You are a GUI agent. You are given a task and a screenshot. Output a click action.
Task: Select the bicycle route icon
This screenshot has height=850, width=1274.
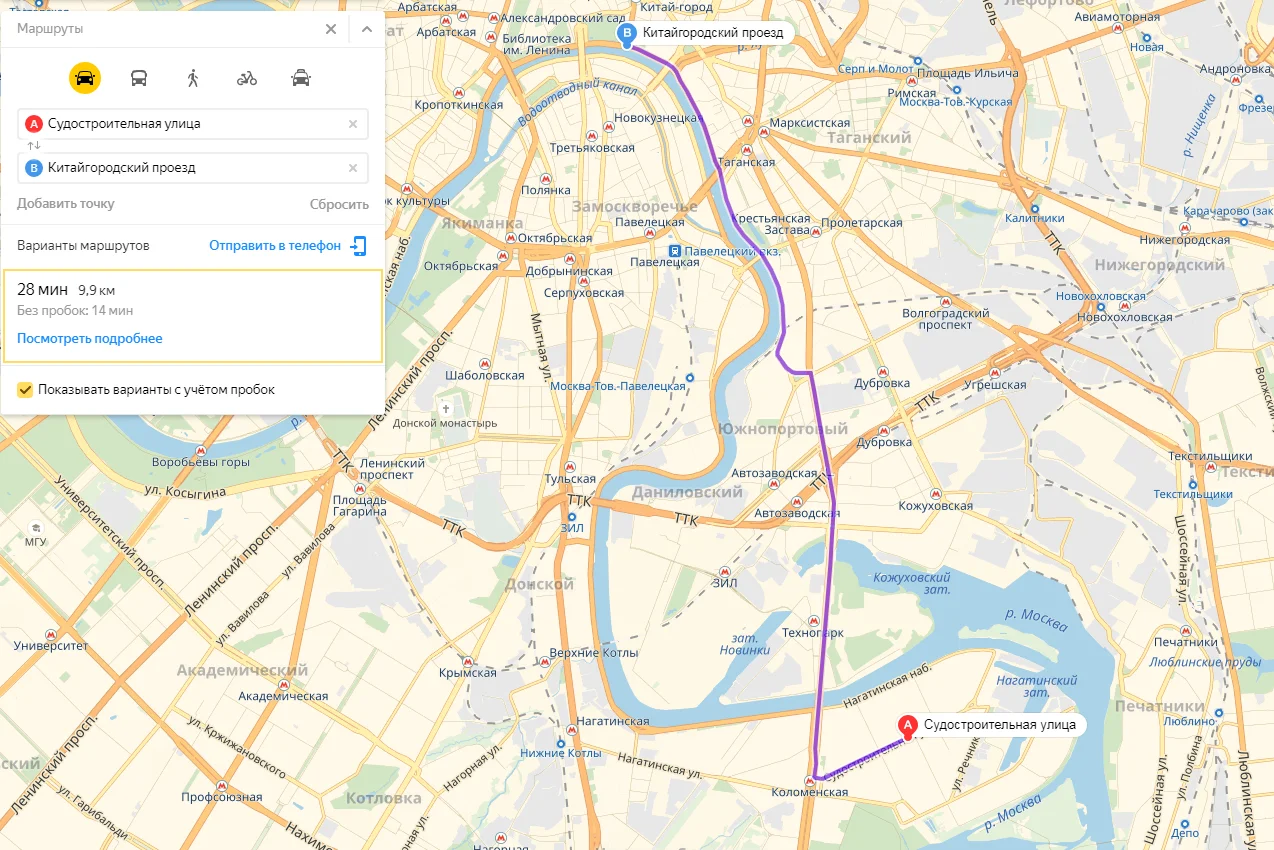tap(247, 78)
